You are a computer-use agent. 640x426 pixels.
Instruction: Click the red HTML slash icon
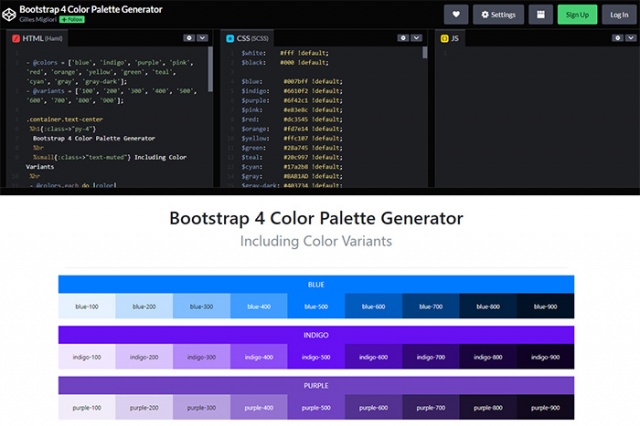pyautogui.click(x=16, y=38)
